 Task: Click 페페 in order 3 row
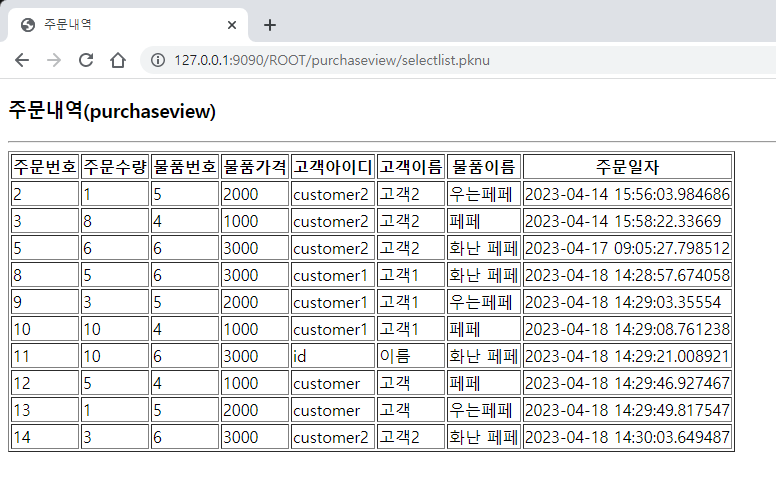[484, 221]
